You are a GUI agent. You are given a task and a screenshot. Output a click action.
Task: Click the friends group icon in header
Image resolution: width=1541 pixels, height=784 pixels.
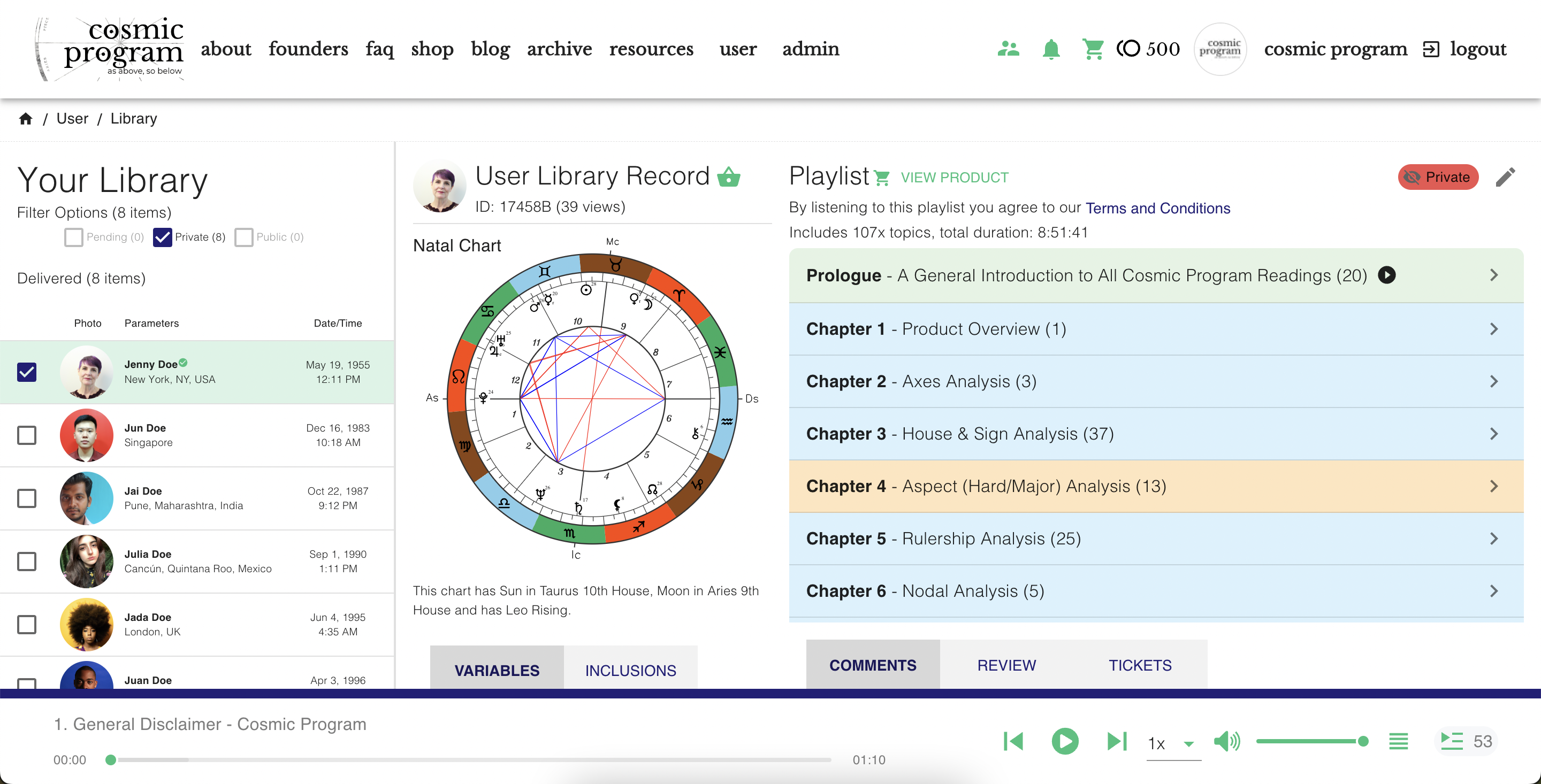click(1009, 49)
